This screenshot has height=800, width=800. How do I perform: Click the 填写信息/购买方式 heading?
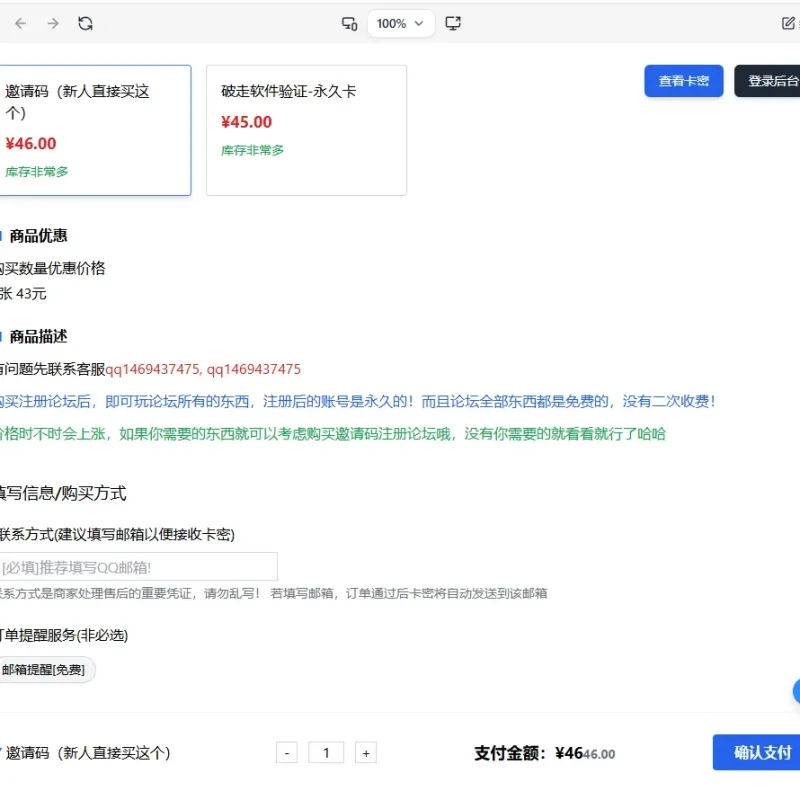tap(63, 493)
